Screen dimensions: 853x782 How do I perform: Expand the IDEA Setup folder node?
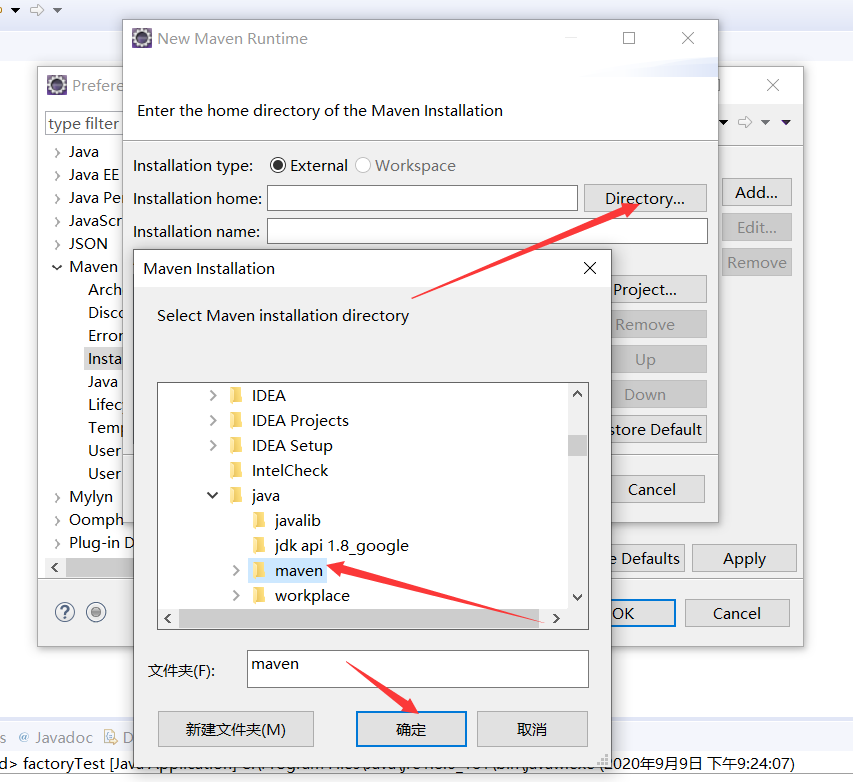click(213, 446)
